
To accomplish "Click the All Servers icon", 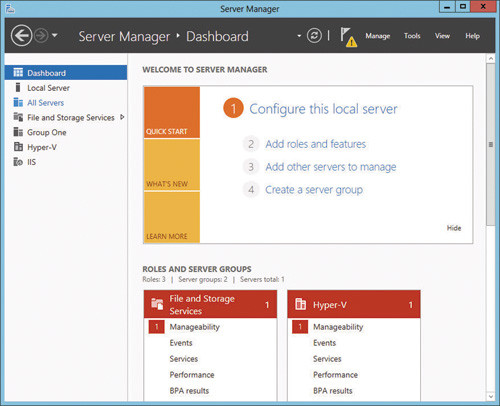I will tap(18, 102).
